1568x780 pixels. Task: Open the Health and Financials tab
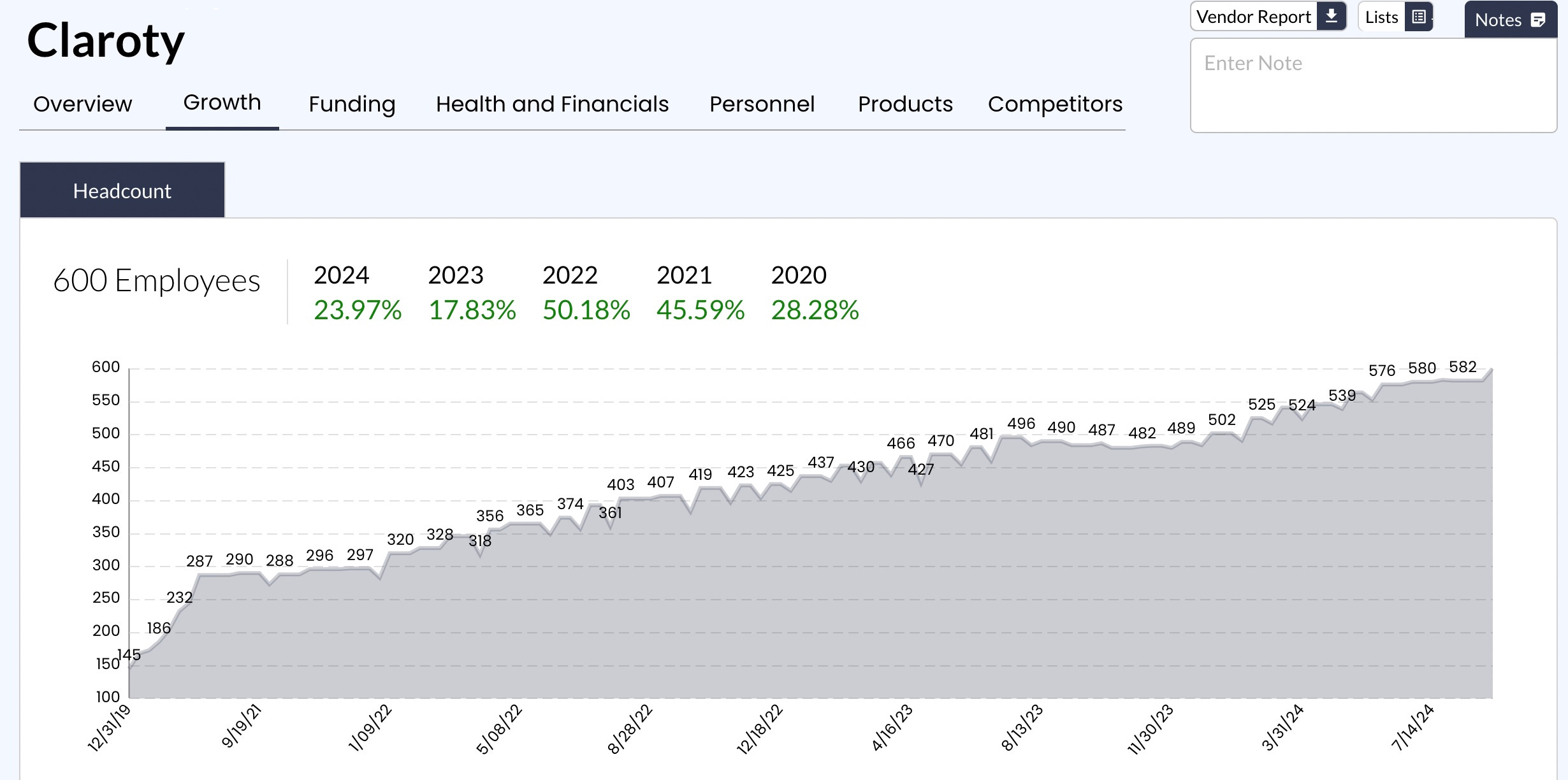[x=552, y=104]
